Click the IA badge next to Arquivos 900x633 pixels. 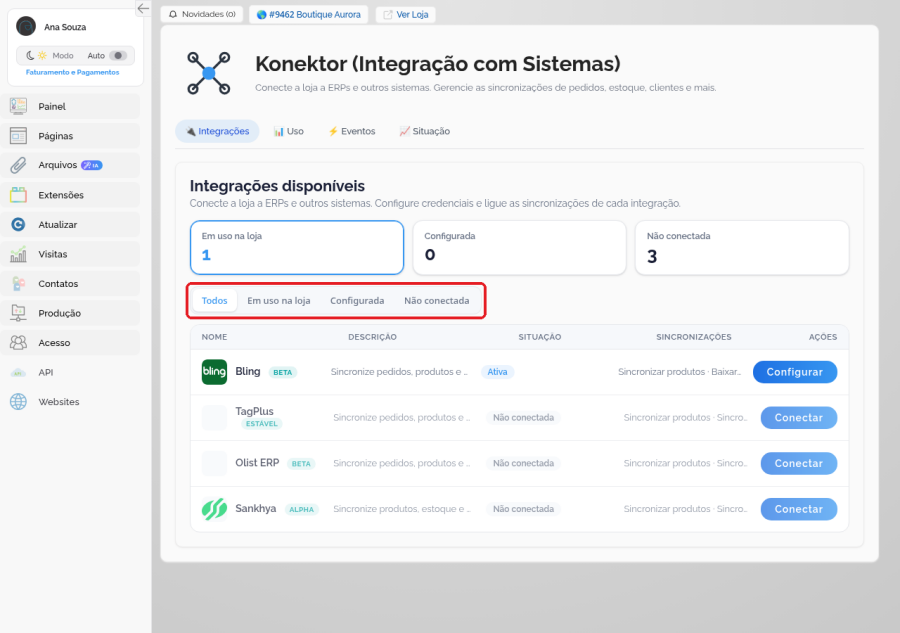point(92,165)
